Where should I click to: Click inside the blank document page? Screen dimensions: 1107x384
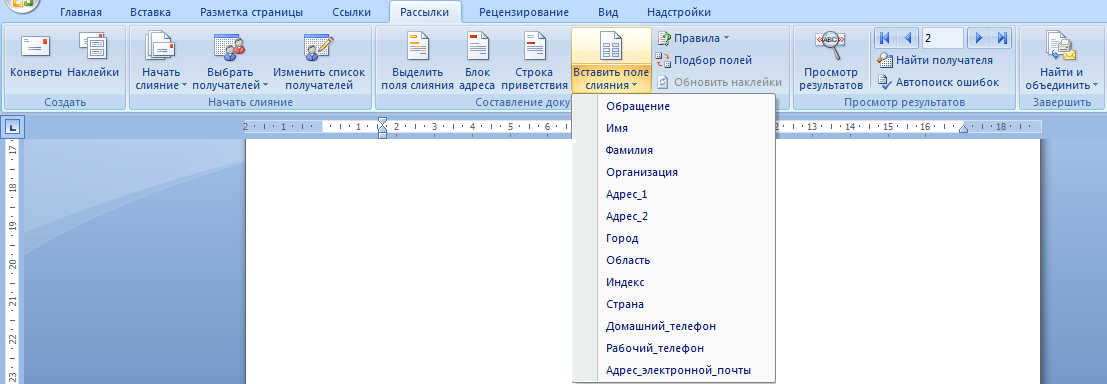[x=409, y=261]
